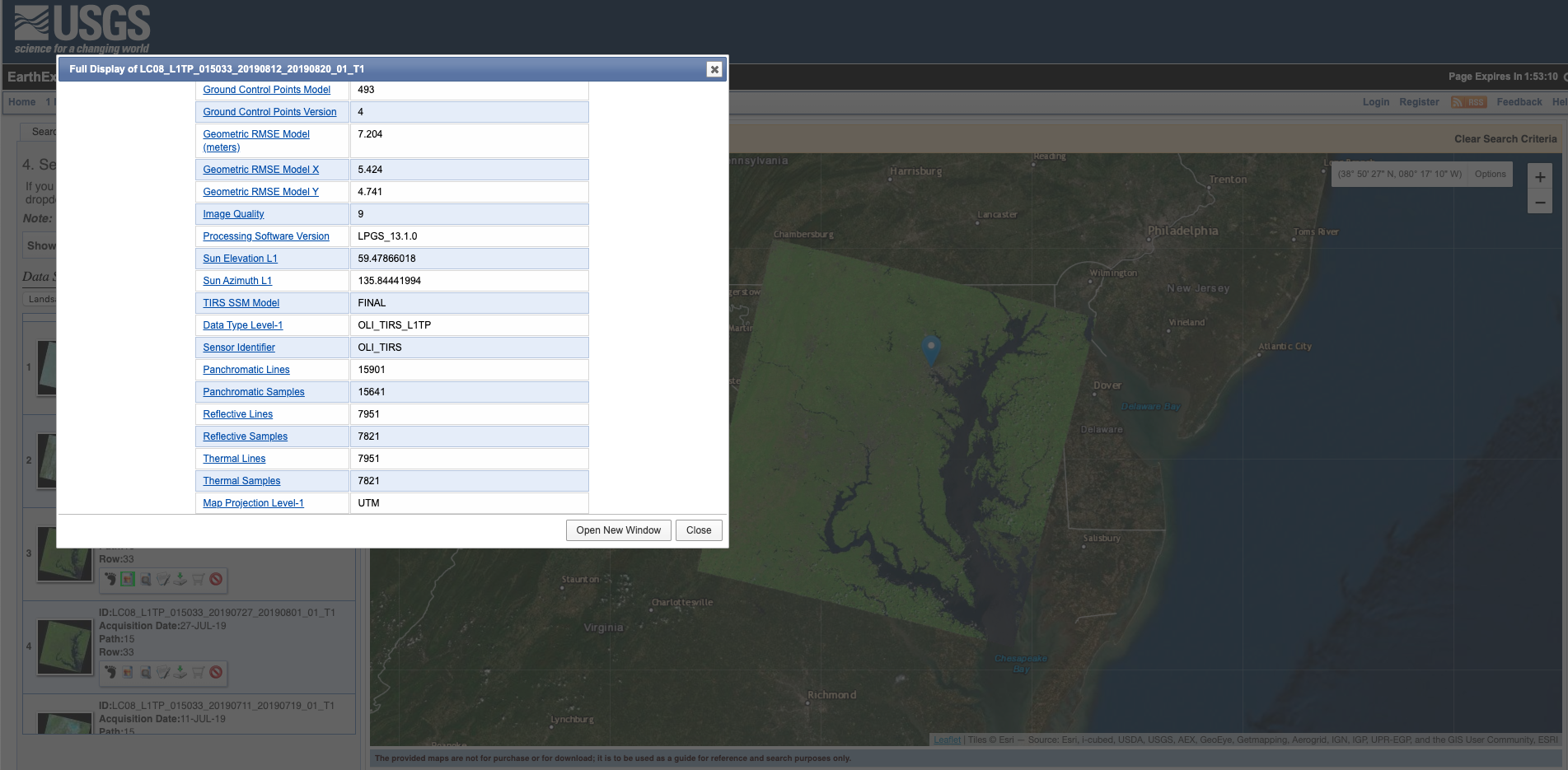Viewport: 1568px width, 770px height.
Task: Click Clear Search Criteria
Action: (1505, 139)
